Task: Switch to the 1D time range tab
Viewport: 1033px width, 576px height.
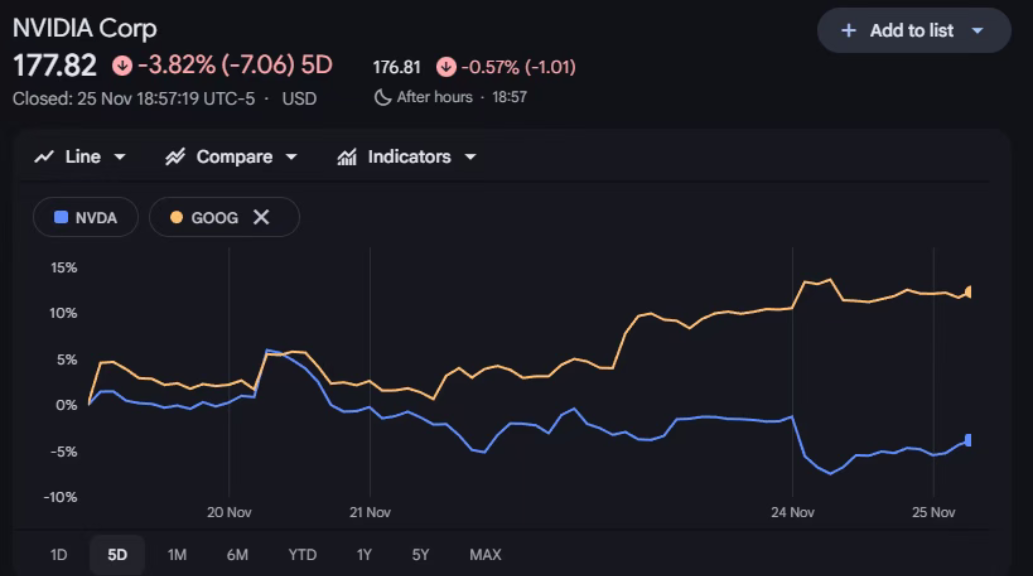Action: pyautogui.click(x=58, y=554)
